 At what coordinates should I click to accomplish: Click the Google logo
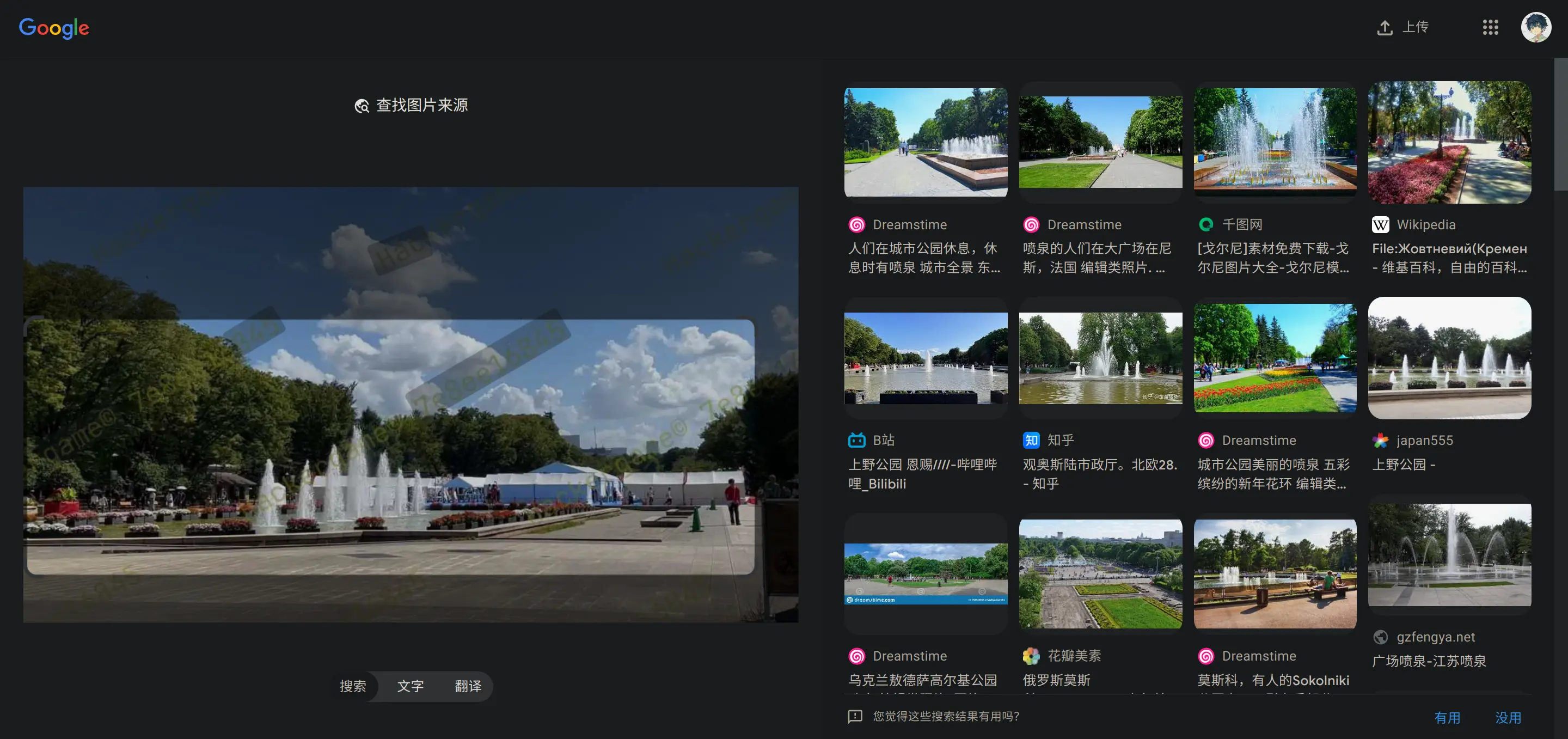pyautogui.click(x=53, y=27)
